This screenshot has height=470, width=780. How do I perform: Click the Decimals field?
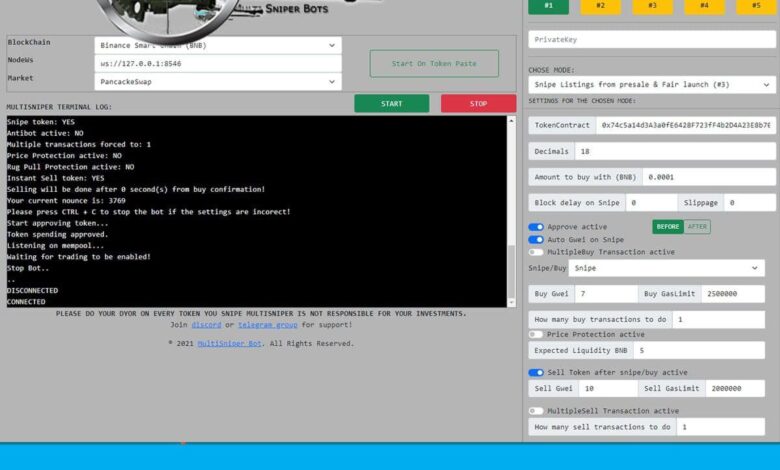675,151
